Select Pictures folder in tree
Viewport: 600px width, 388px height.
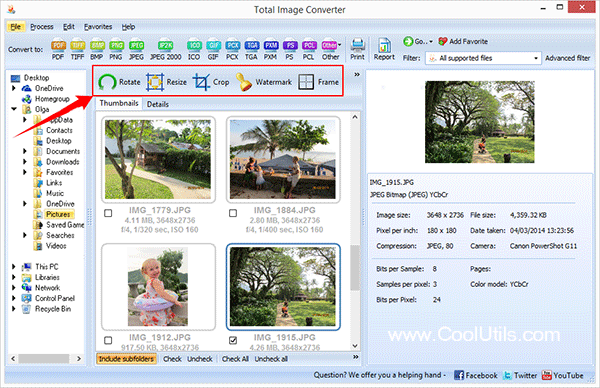pyautogui.click(x=58, y=214)
